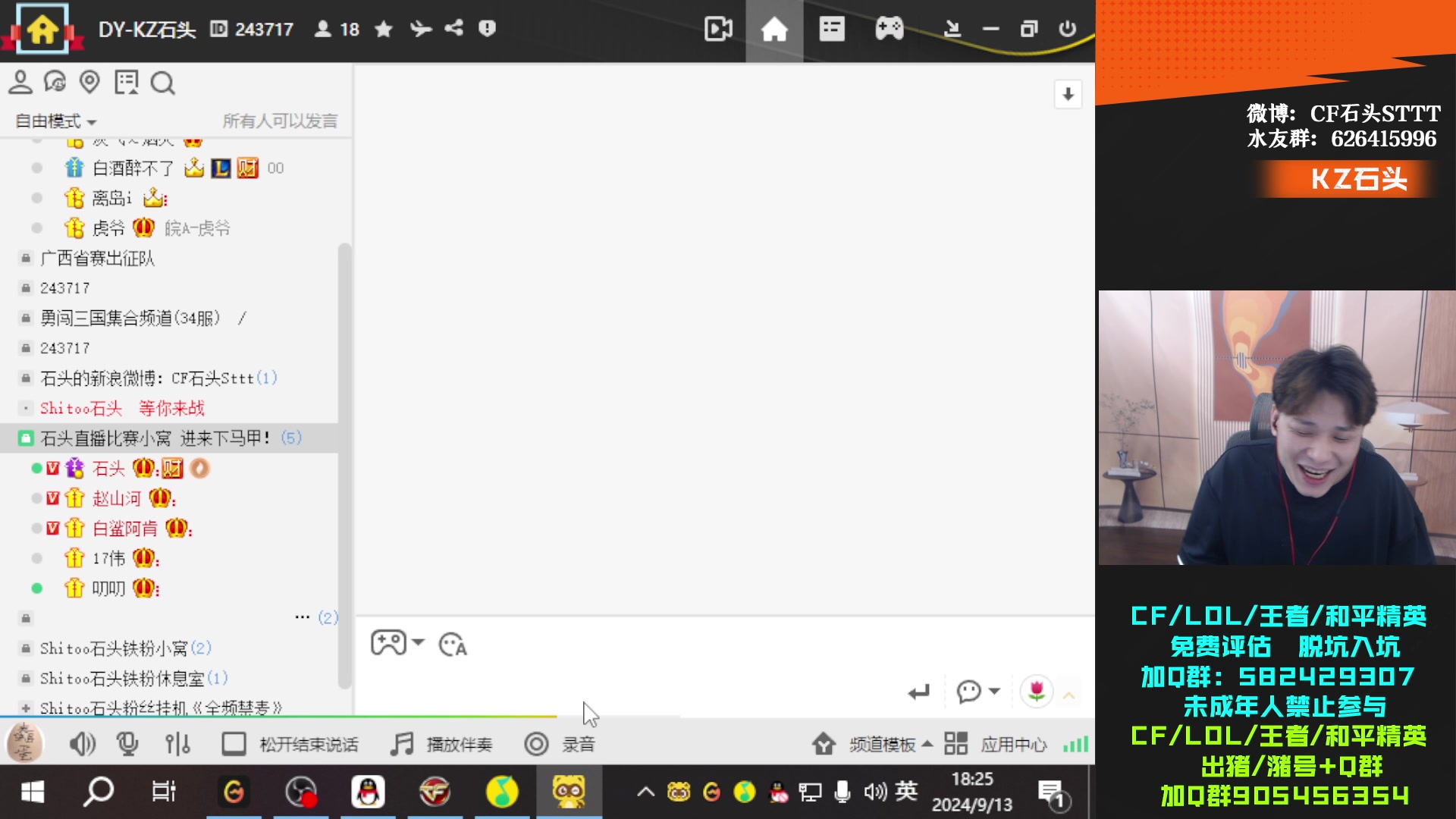Click the report shield icon in title bar
The width and height of the screenshot is (1456, 819).
(487, 29)
